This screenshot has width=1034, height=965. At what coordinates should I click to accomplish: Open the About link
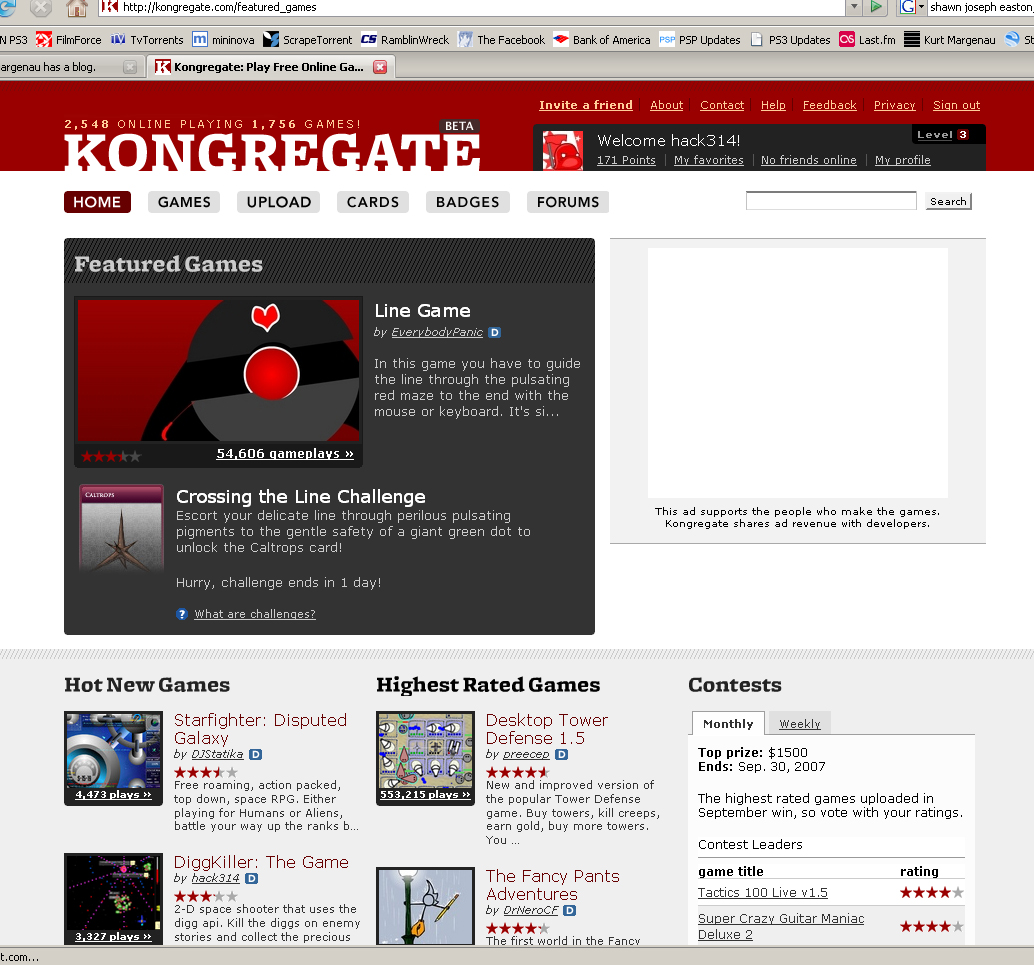tap(667, 105)
